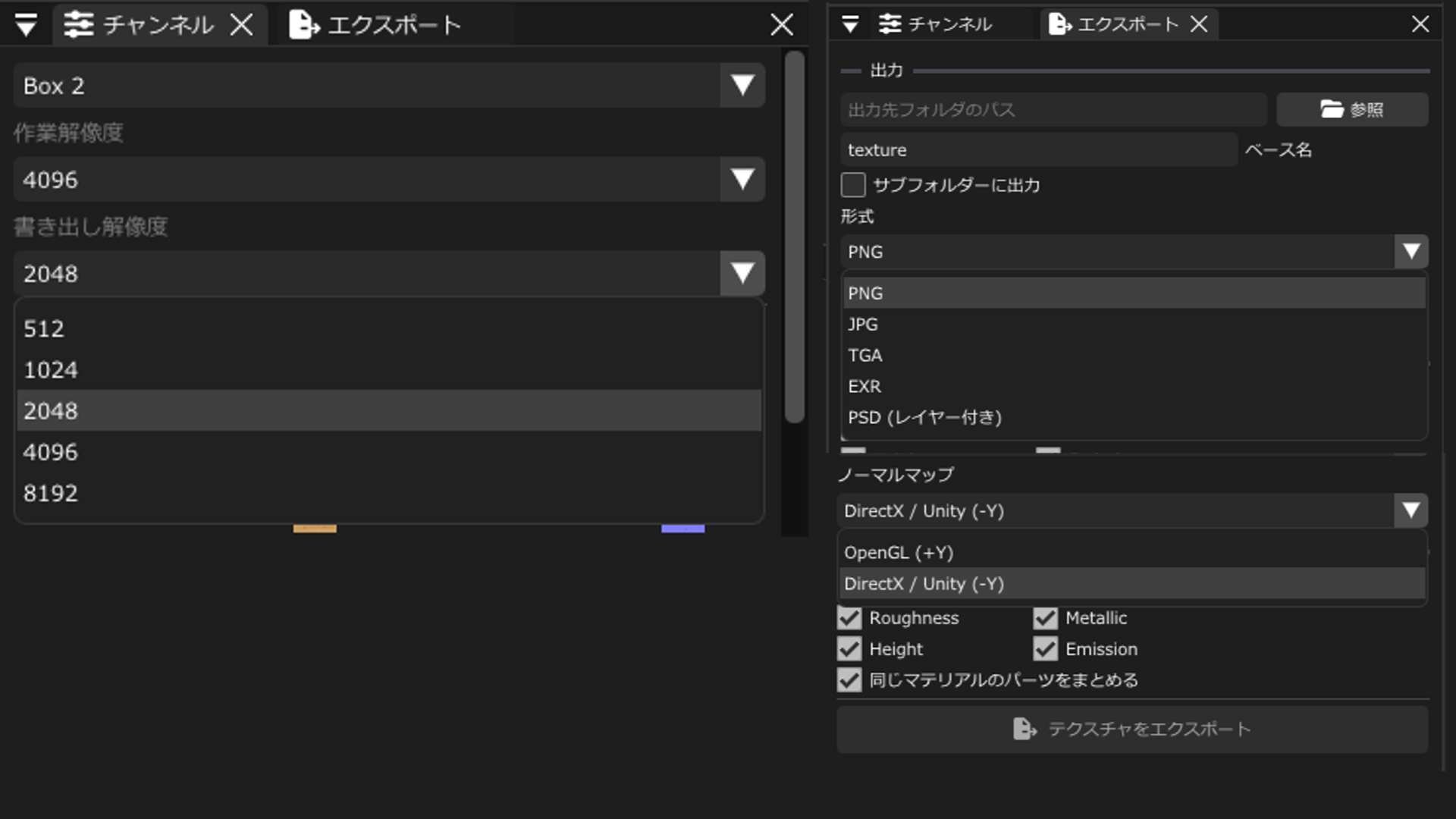1456x819 pixels.
Task: Click the purple color marker
Action: tap(682, 529)
